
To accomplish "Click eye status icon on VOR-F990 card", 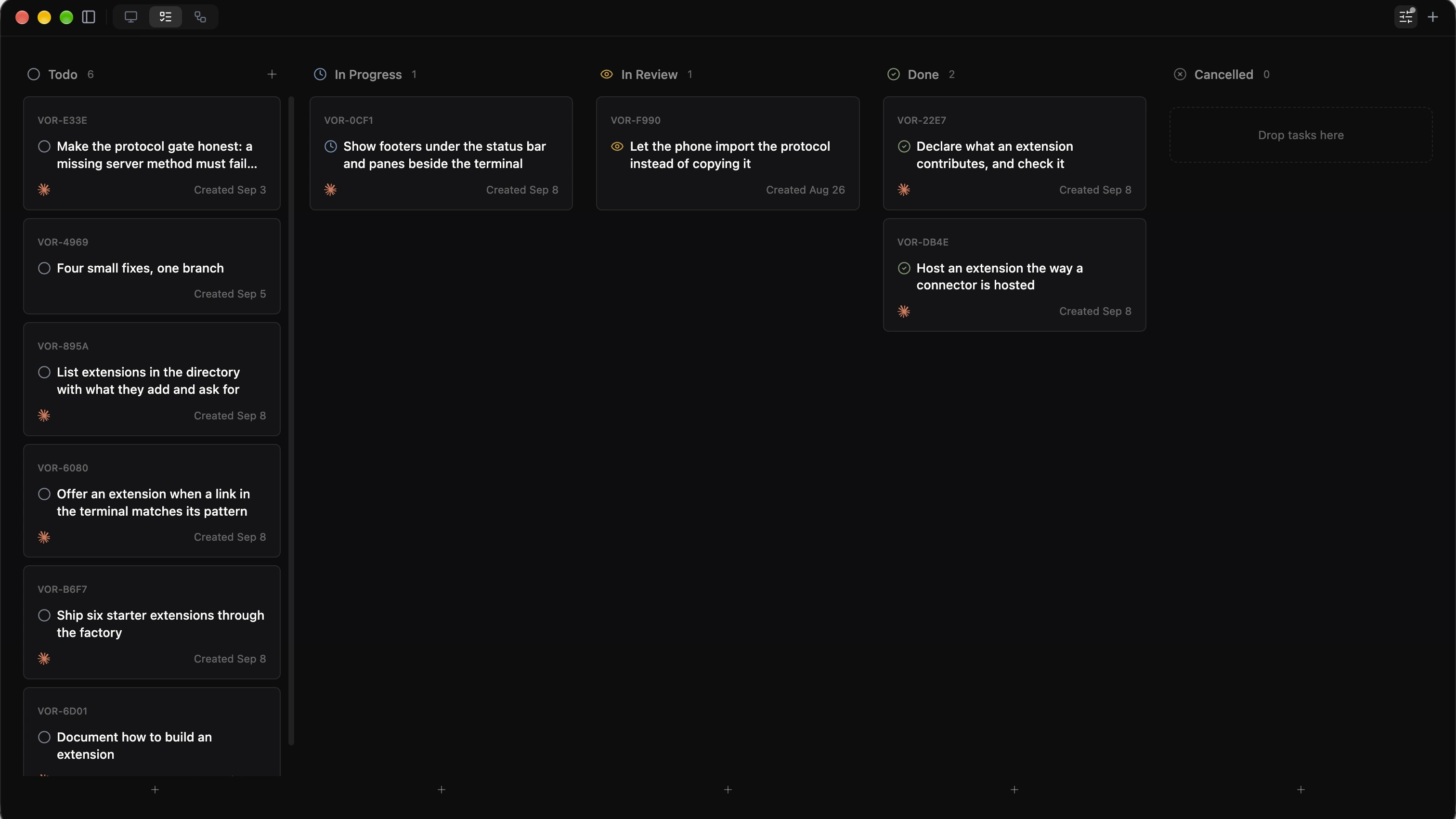I will (617, 146).
